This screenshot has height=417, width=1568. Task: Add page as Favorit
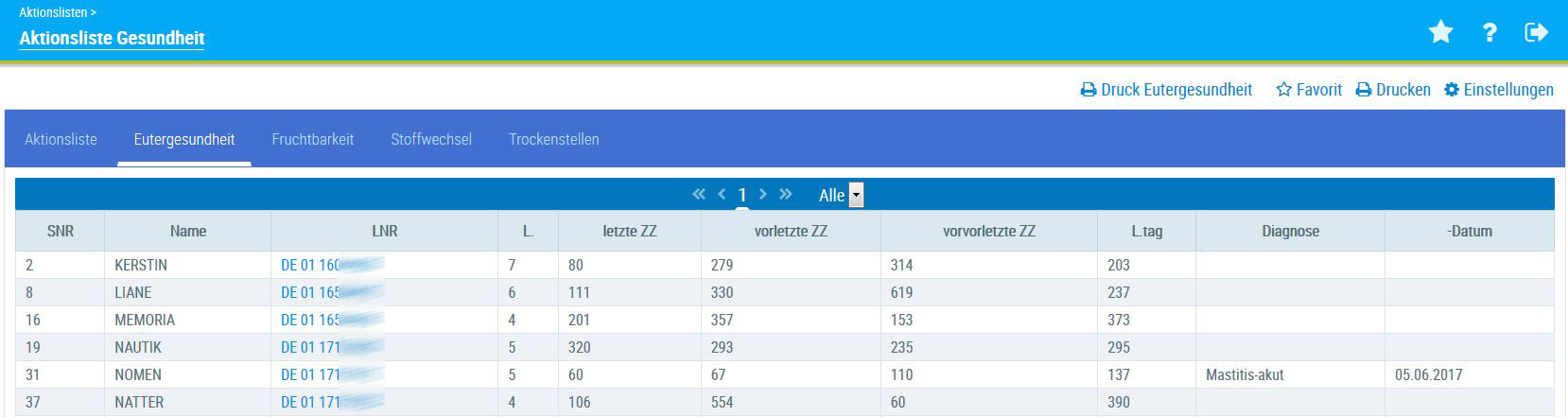coord(1309,90)
